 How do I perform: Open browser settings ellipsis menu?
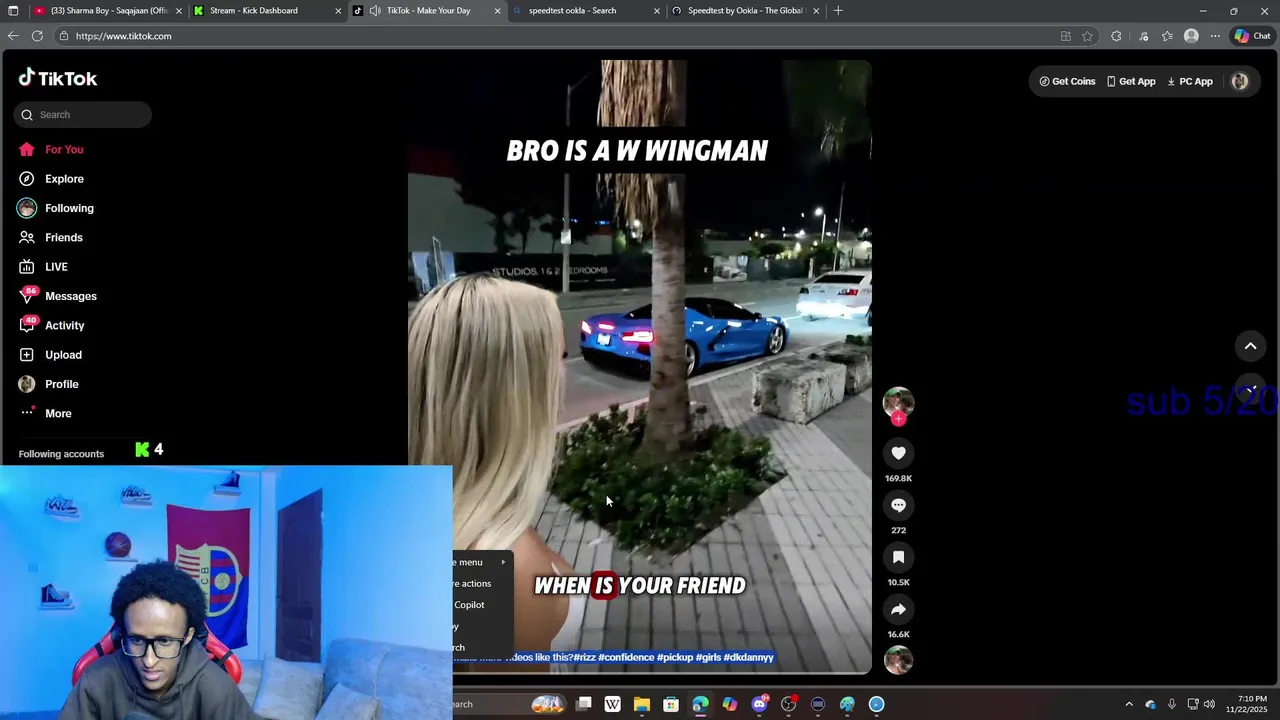coord(1215,36)
